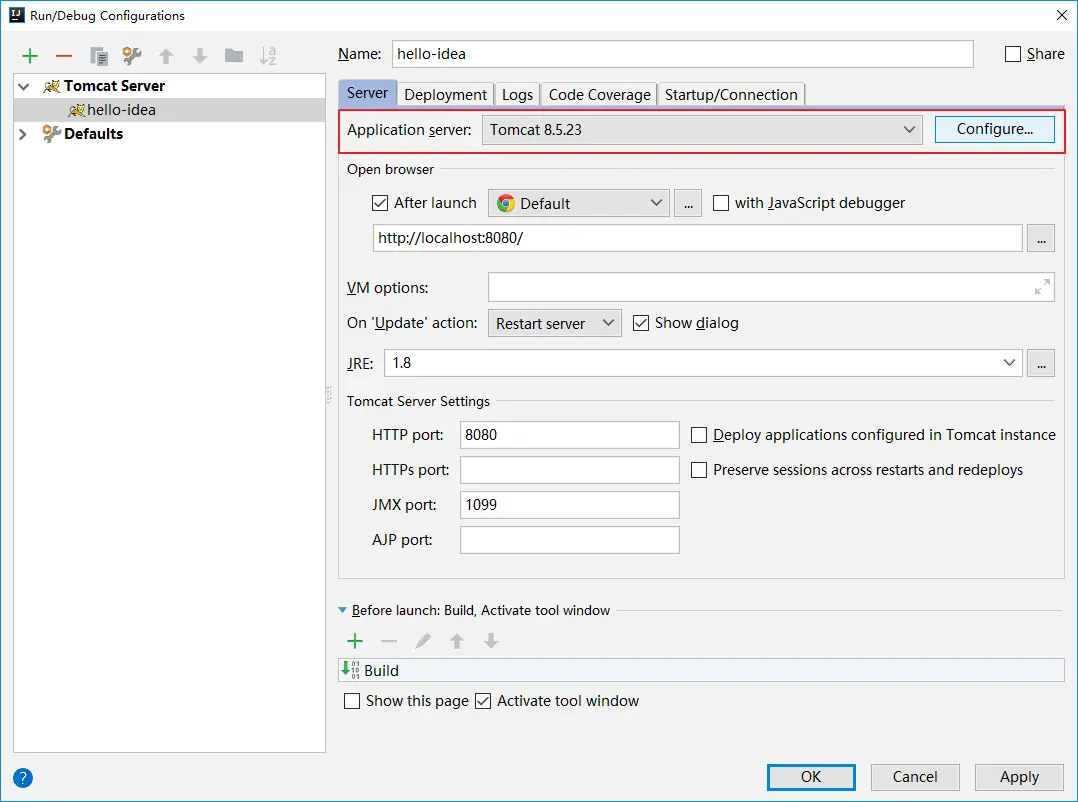The width and height of the screenshot is (1078, 802).
Task: Click the Name field containing hello-idea
Action: (683, 54)
